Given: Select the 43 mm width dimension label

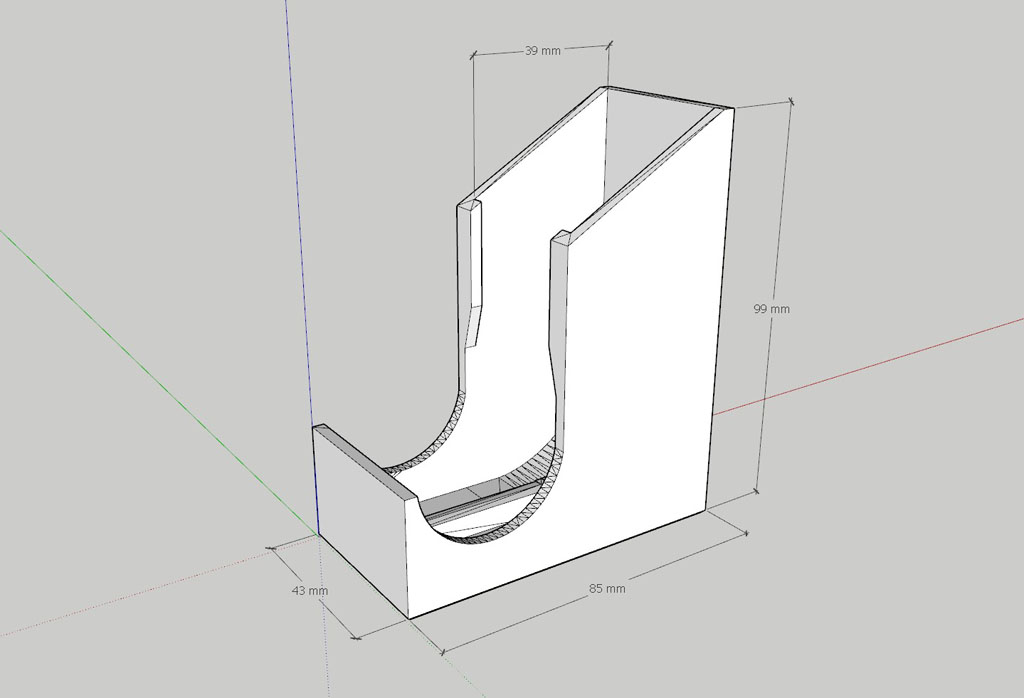Looking at the screenshot, I should pos(310,591).
